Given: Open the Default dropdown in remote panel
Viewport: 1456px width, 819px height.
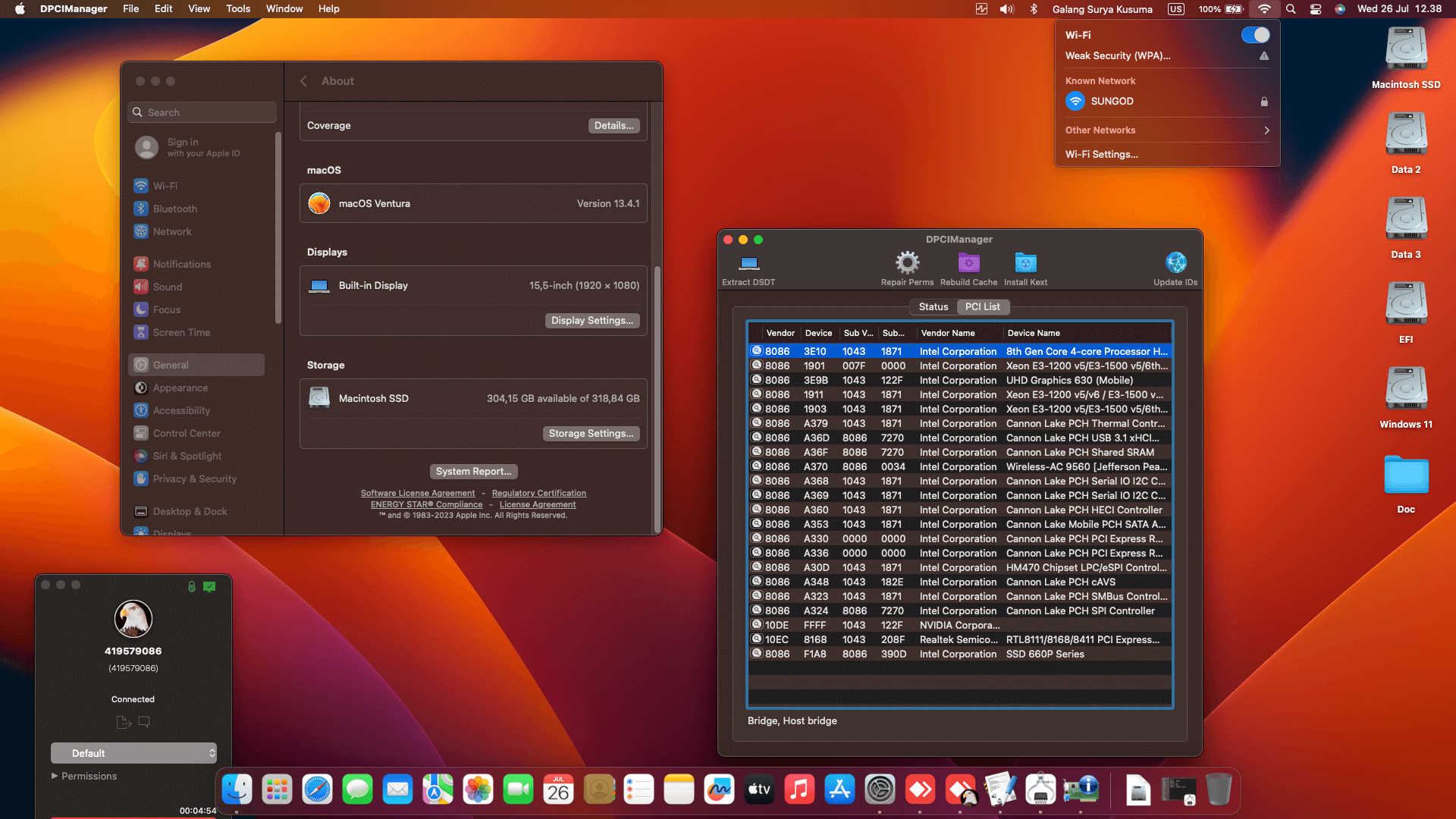Looking at the screenshot, I should 133,753.
